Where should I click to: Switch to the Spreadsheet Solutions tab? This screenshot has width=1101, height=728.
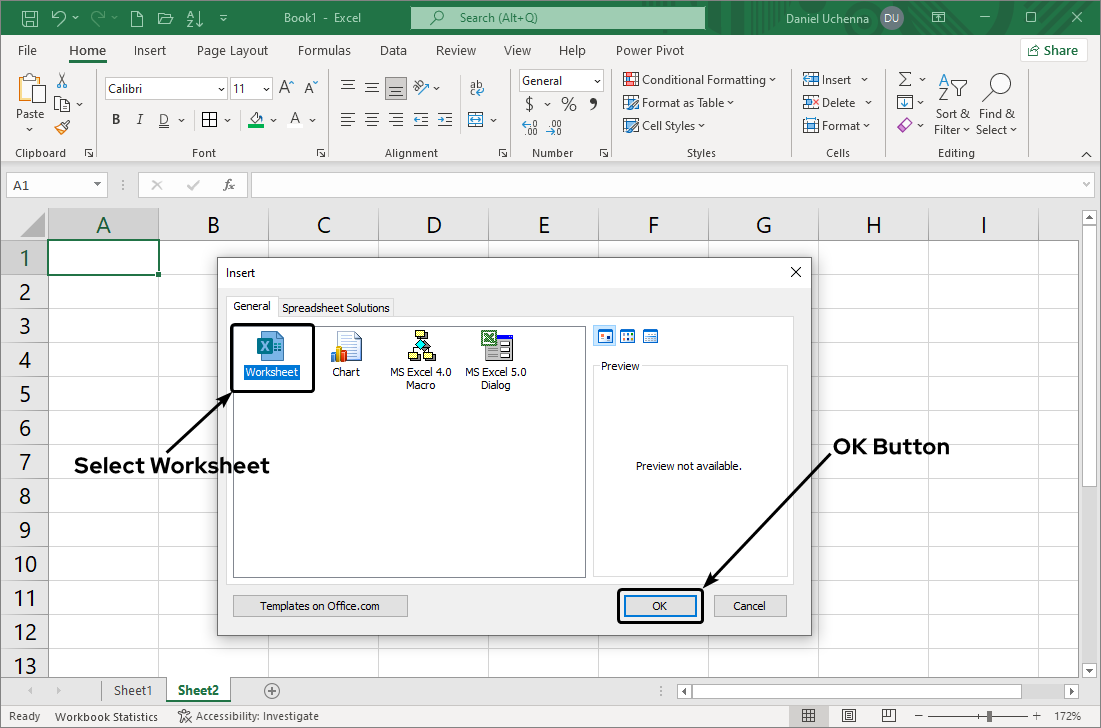(335, 307)
